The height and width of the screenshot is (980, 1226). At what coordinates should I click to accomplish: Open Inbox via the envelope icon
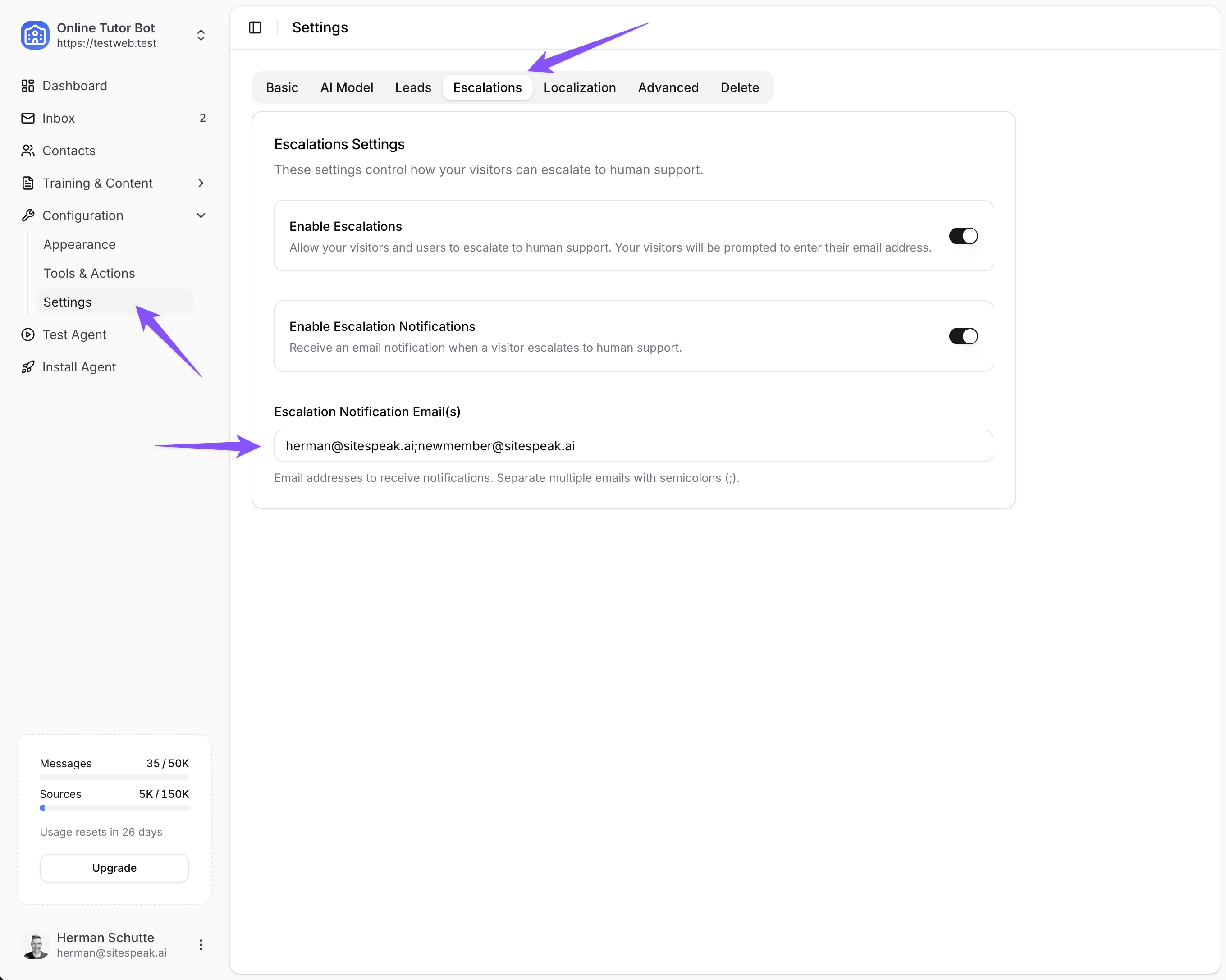28,118
